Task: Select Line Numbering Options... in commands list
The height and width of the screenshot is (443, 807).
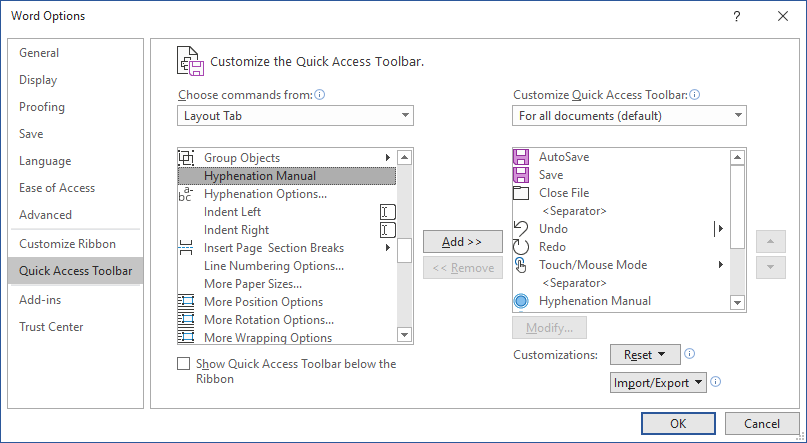Action: 287,266
